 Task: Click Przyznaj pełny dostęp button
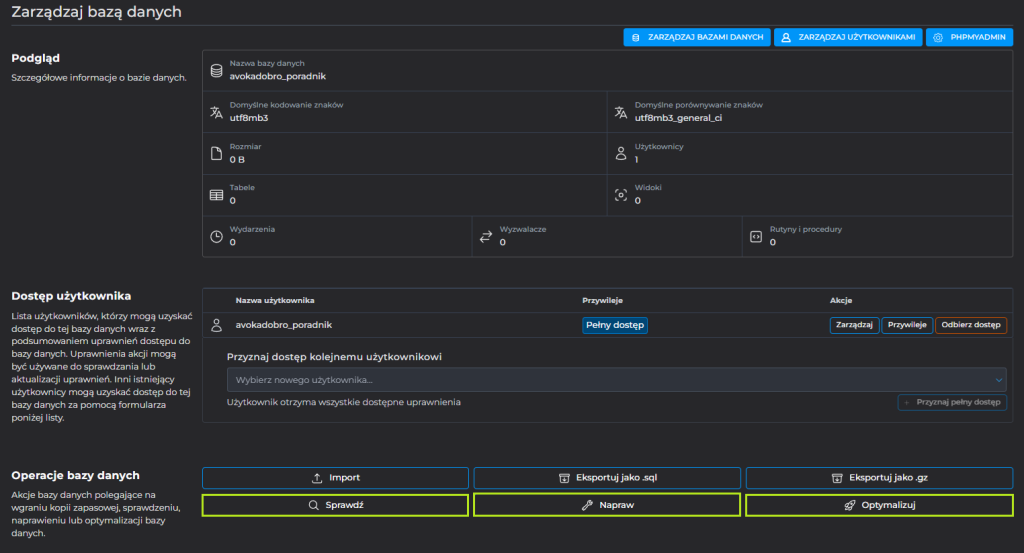pyautogui.click(x=952, y=402)
